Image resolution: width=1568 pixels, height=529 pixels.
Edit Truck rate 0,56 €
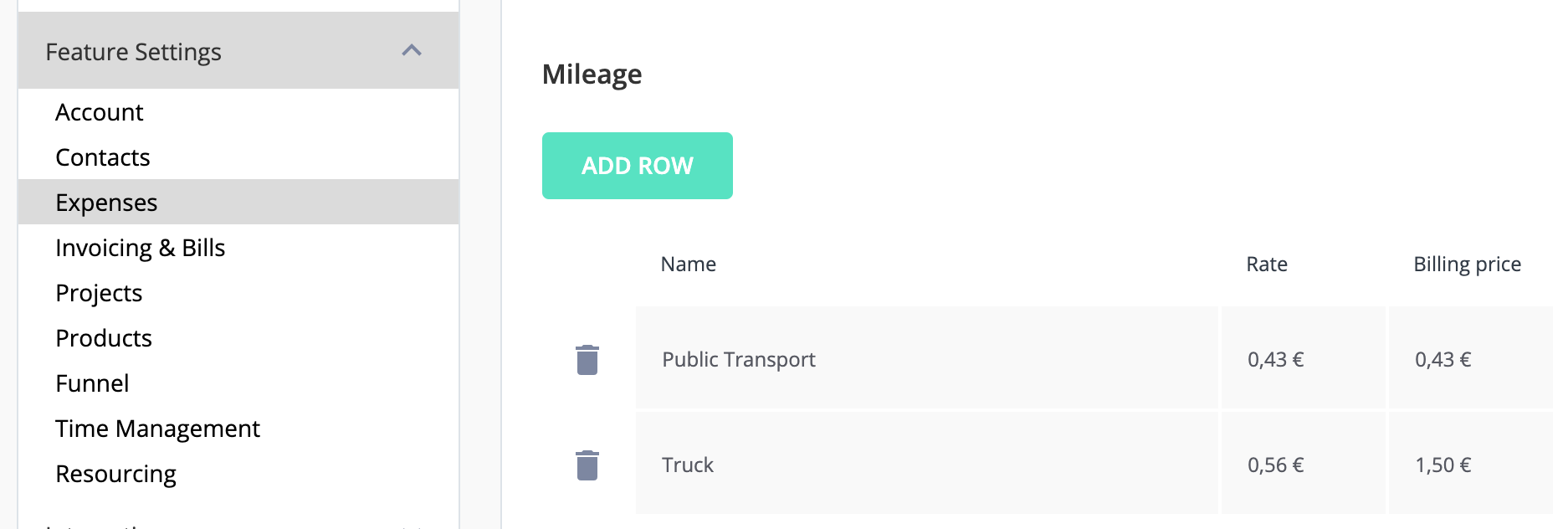[1304, 463]
